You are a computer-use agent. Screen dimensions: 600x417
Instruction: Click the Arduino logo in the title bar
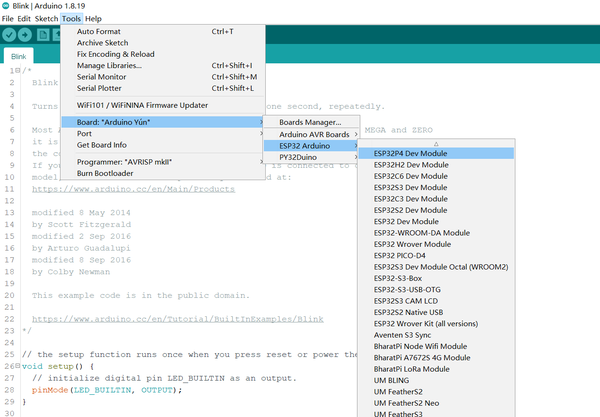pyautogui.click(x=7, y=6)
